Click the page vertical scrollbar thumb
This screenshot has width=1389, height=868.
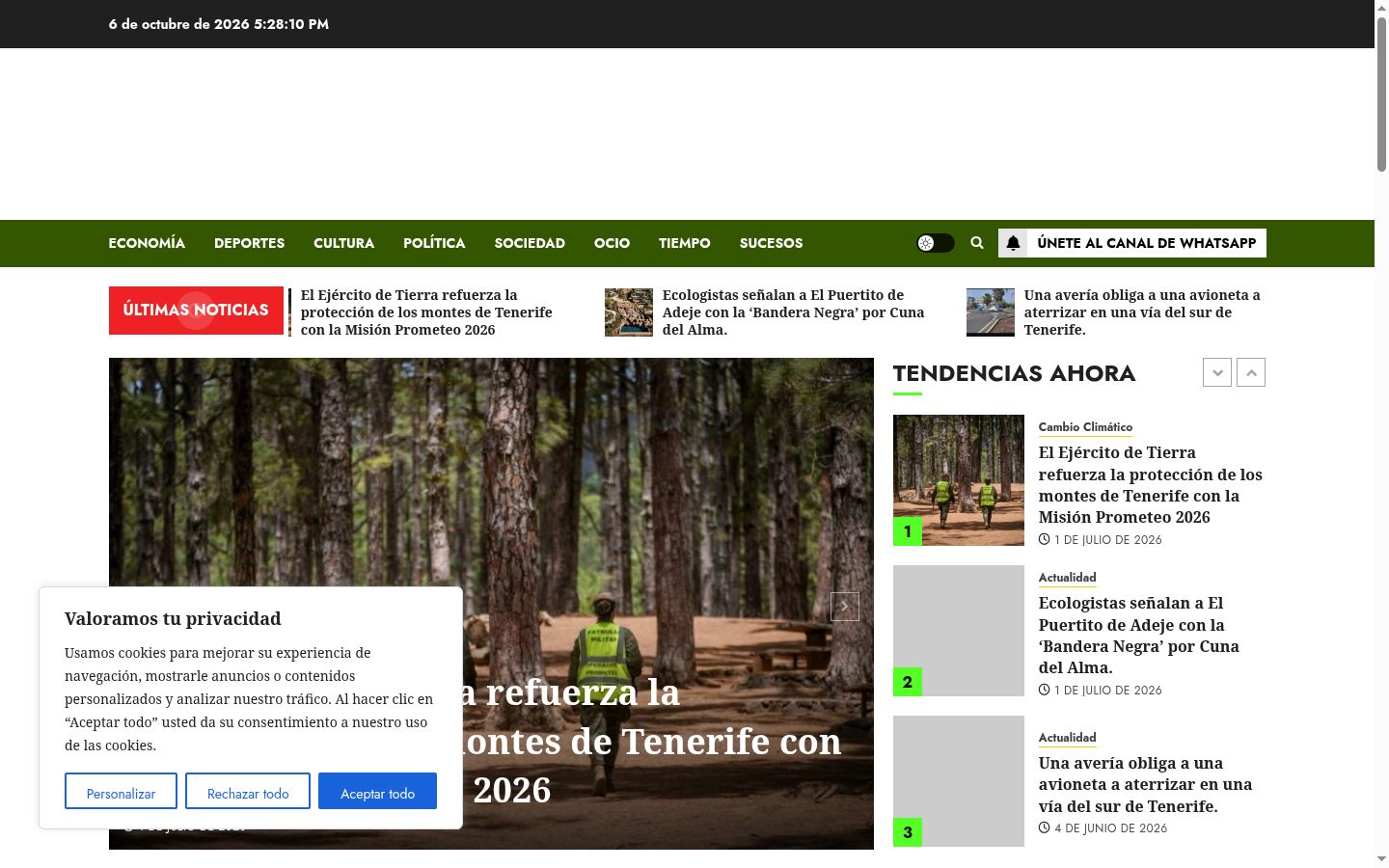point(1381,94)
